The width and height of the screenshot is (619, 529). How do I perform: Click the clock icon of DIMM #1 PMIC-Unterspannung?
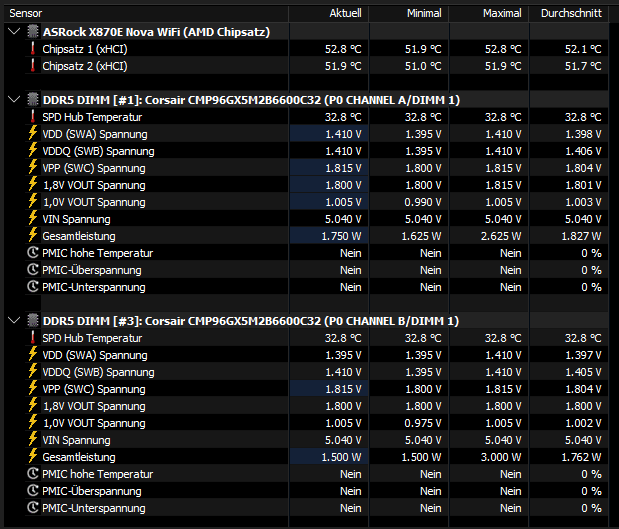(33, 286)
